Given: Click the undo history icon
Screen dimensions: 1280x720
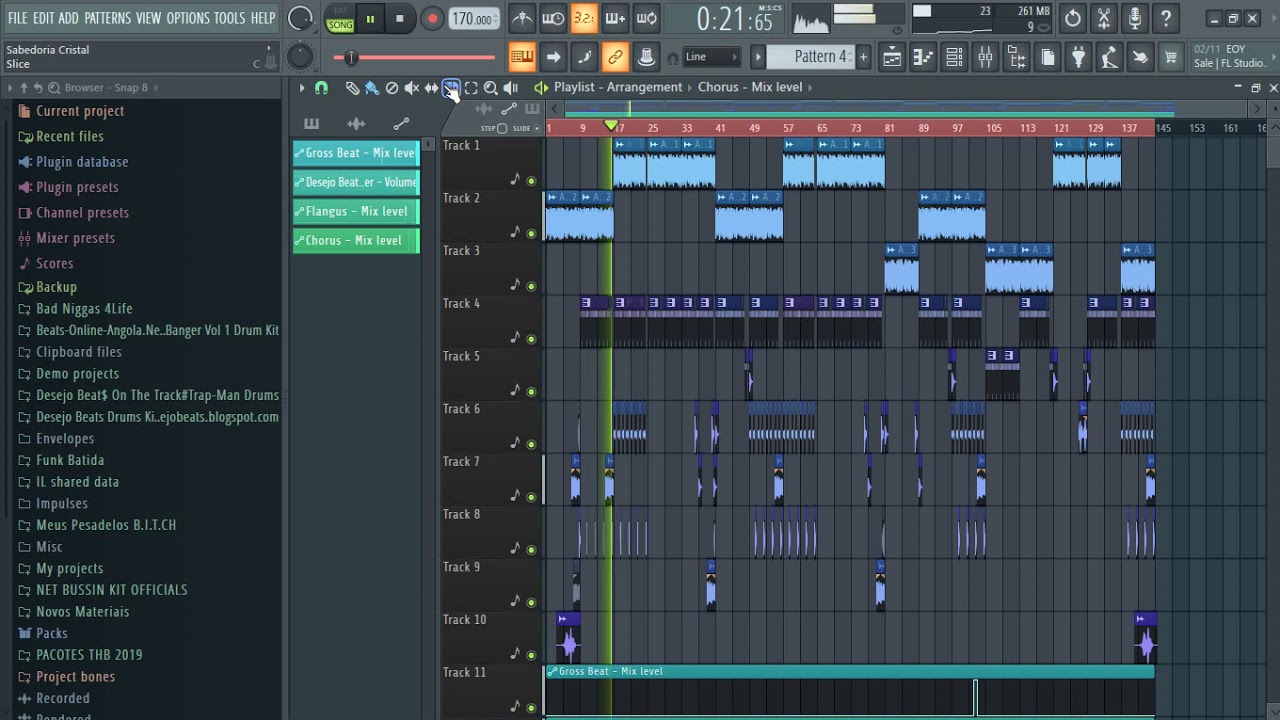Looking at the screenshot, I should (x=1072, y=18).
